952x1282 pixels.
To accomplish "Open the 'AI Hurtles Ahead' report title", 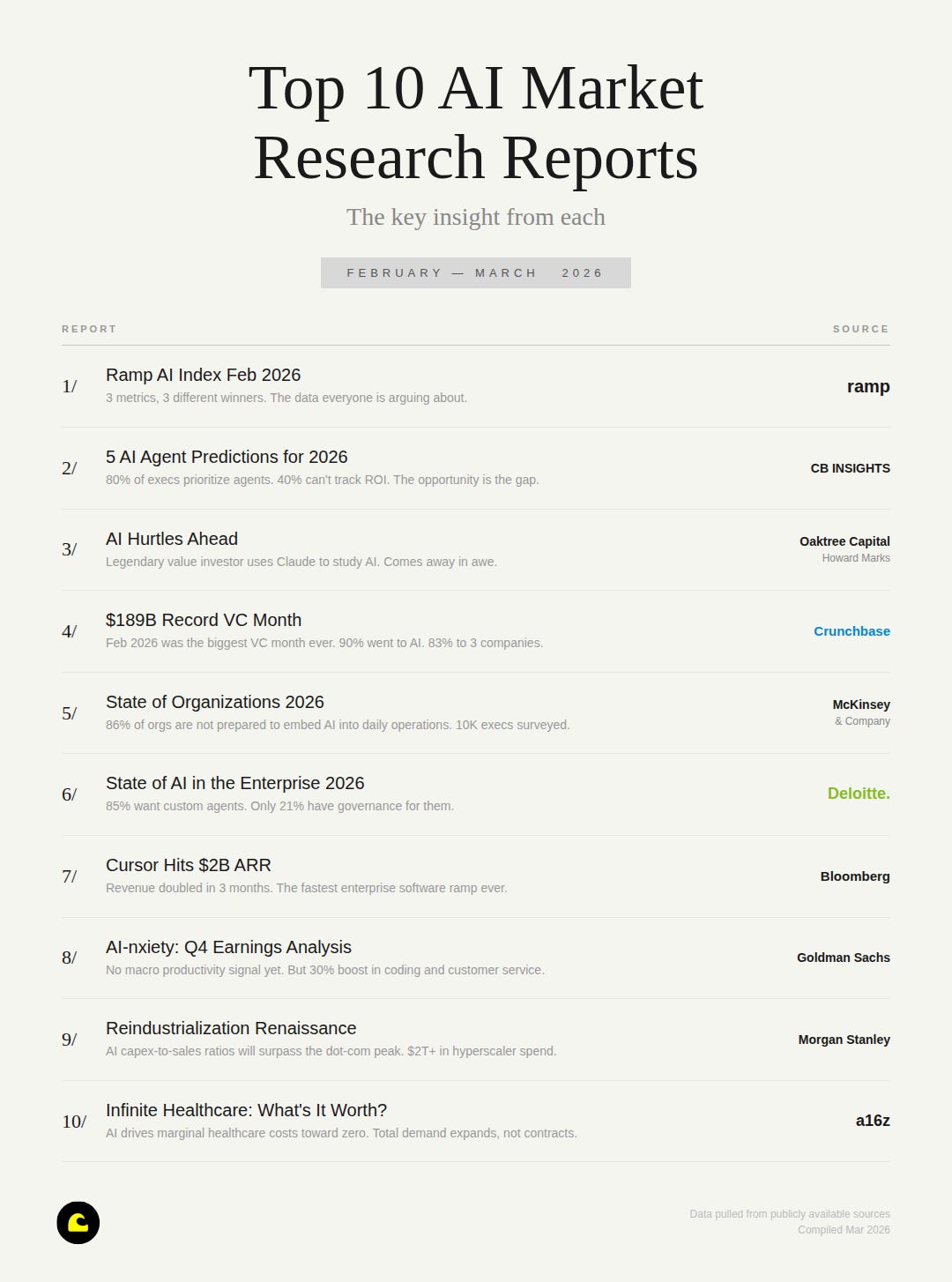I will coord(172,539).
